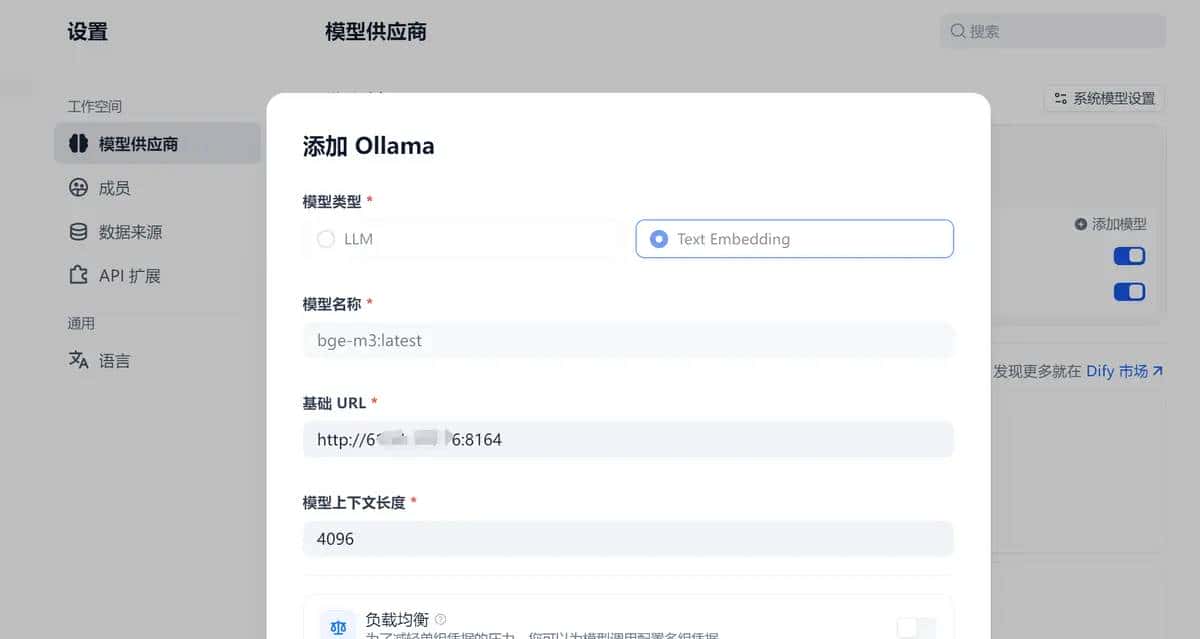Viewport: 1200px width, 639px height.
Task: Click the 基础 URL input field
Action: tap(628, 439)
